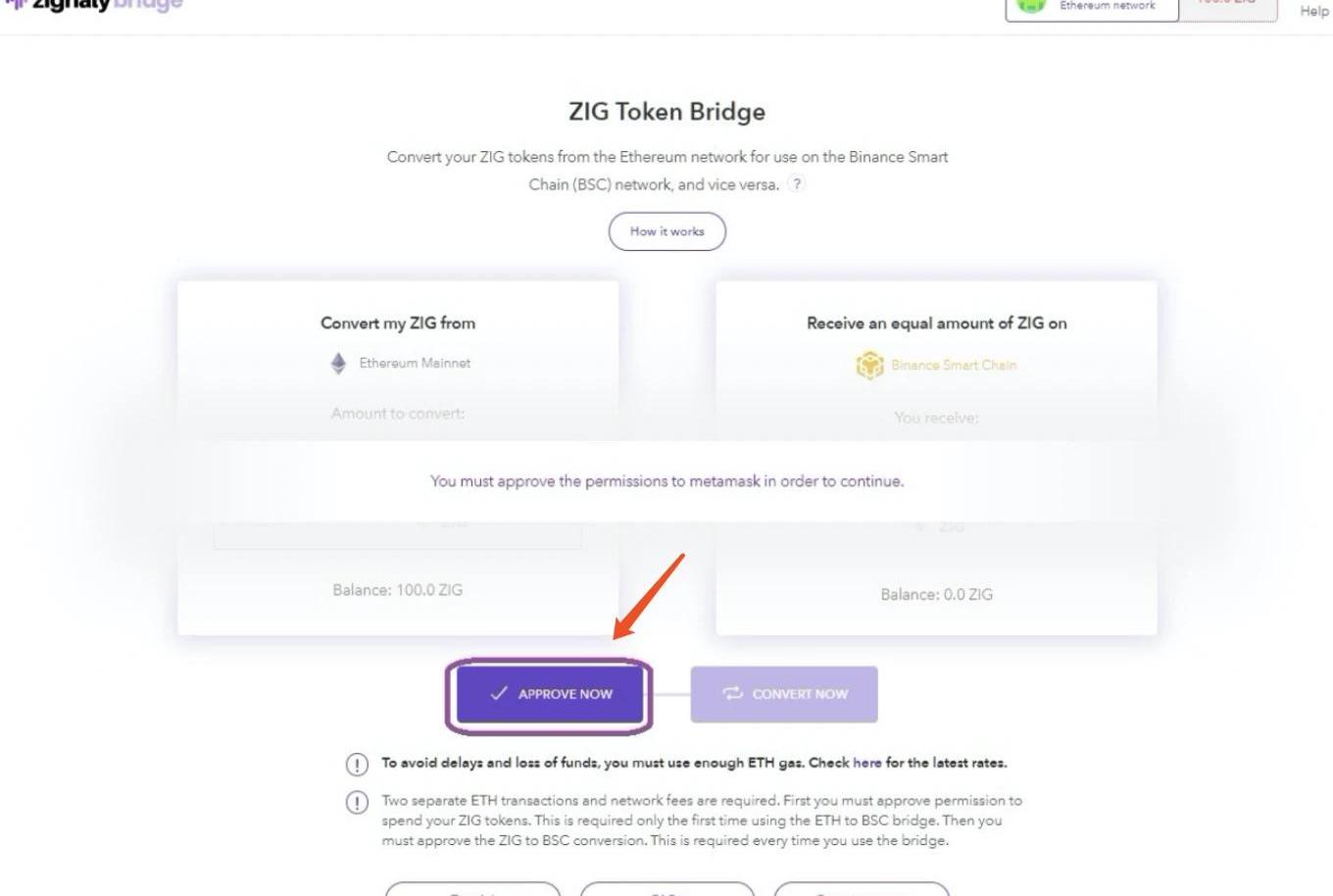Follow the 'here' link for gas rates
Image resolution: width=1333 pixels, height=896 pixels.
click(x=866, y=763)
